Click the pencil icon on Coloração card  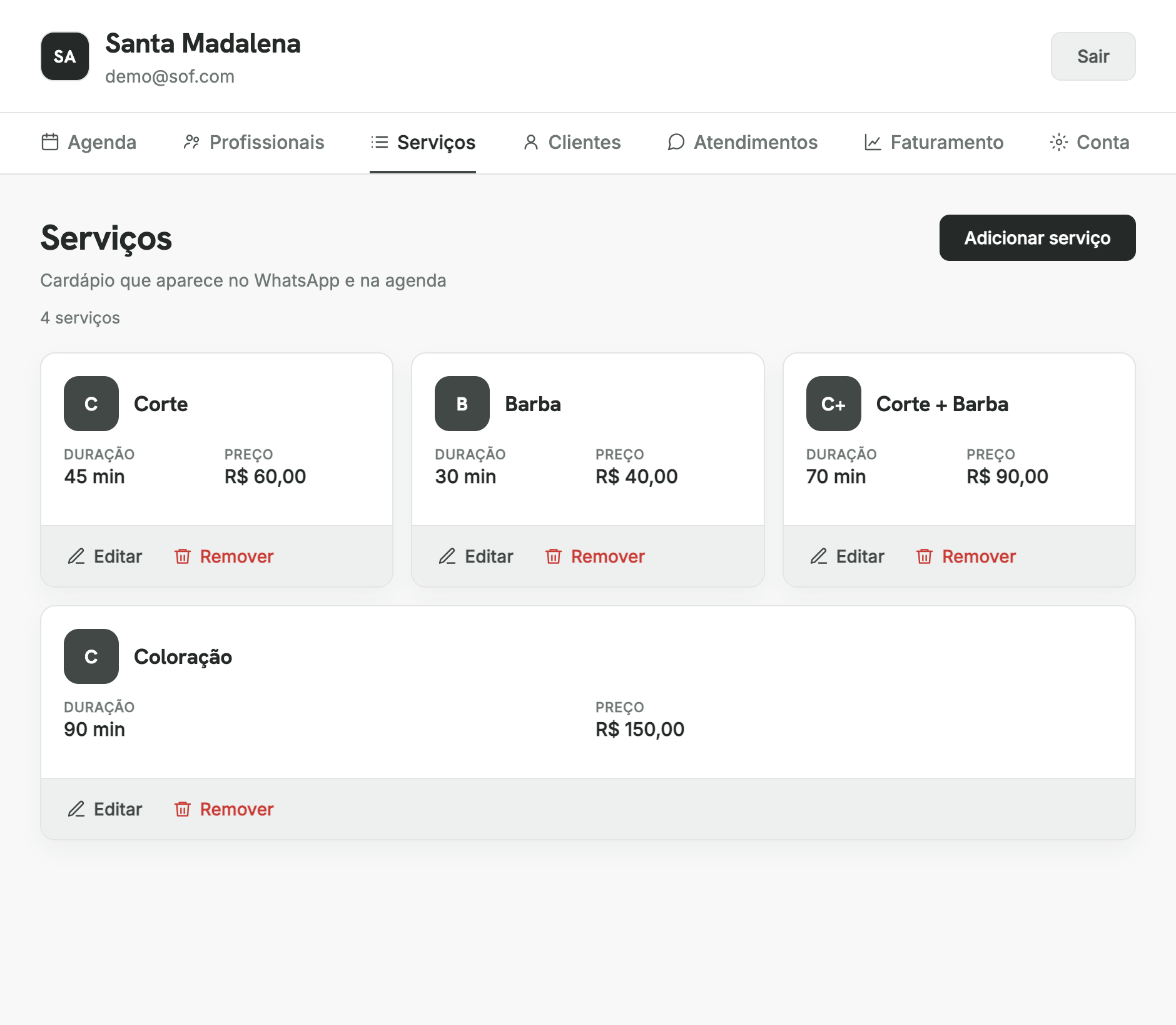(x=76, y=809)
